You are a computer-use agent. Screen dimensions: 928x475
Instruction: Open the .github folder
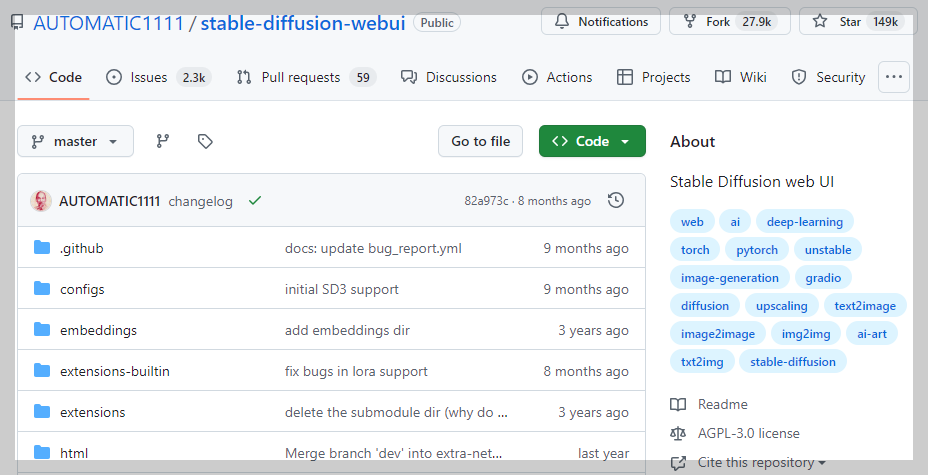coord(82,248)
